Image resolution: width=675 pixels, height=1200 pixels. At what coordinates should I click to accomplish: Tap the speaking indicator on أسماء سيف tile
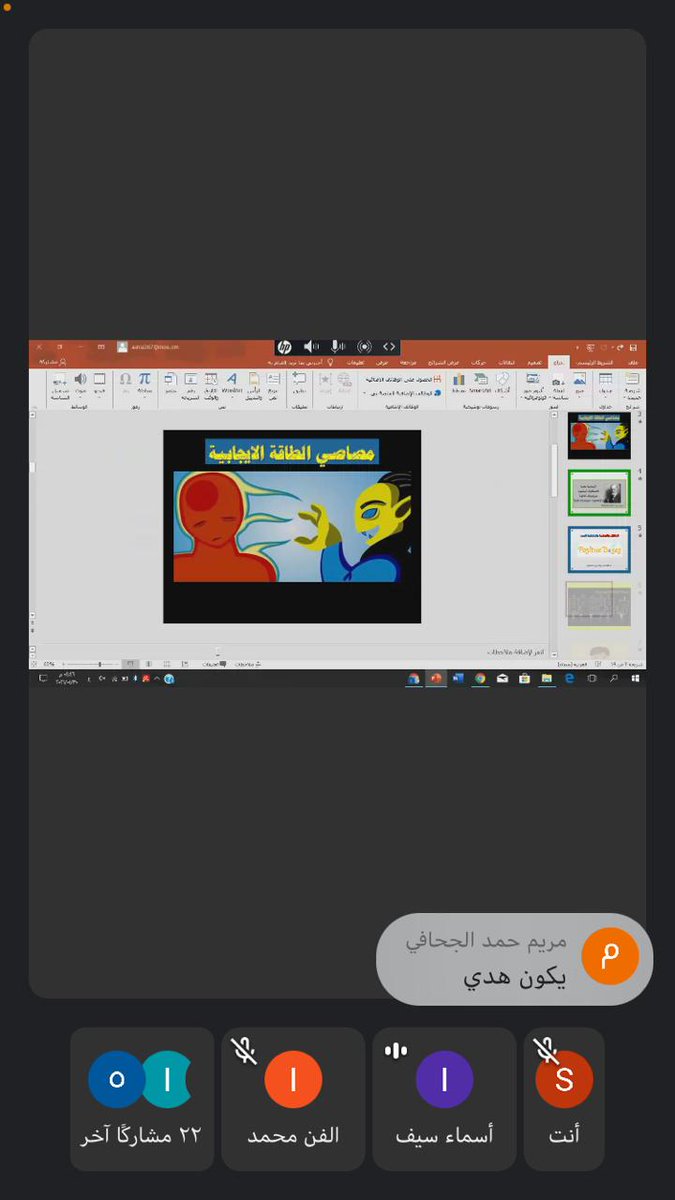396,1050
